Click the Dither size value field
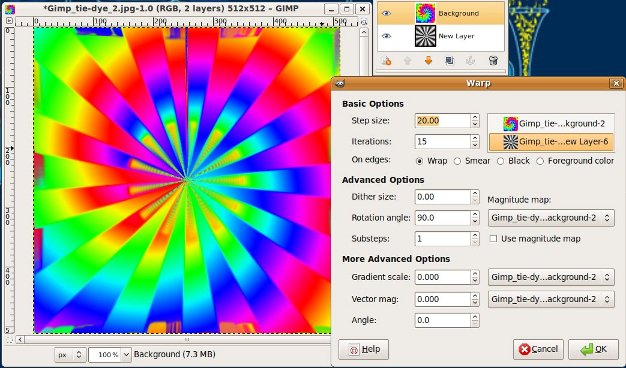The height and width of the screenshot is (368, 626). pos(443,197)
